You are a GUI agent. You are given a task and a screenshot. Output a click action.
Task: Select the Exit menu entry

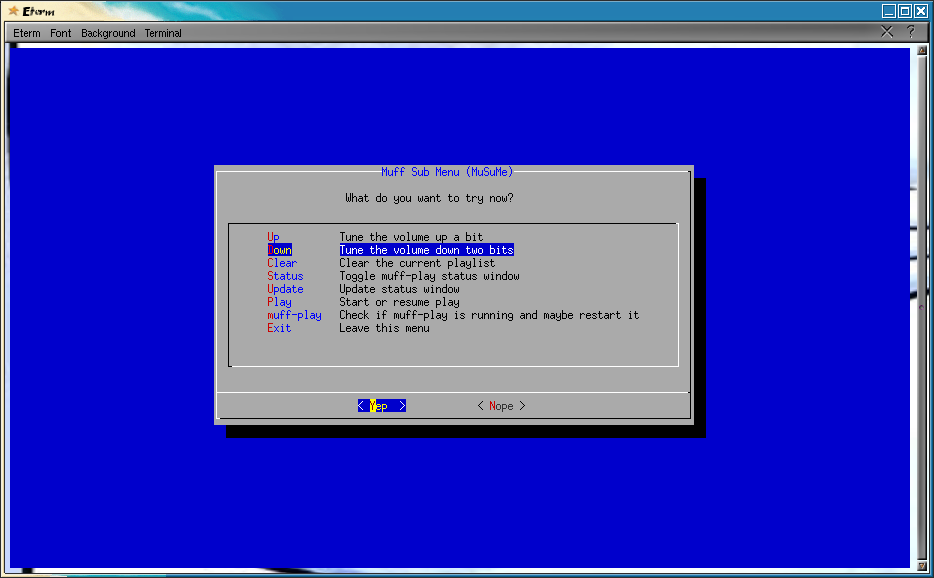click(x=279, y=328)
